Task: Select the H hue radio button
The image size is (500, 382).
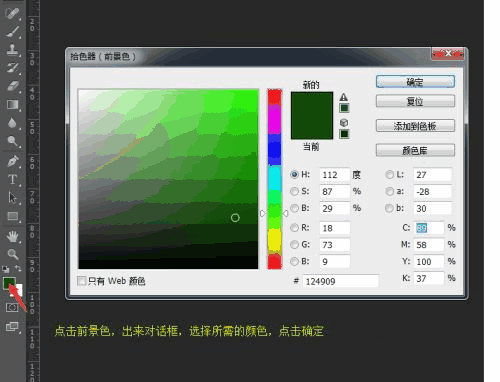Action: tap(294, 174)
